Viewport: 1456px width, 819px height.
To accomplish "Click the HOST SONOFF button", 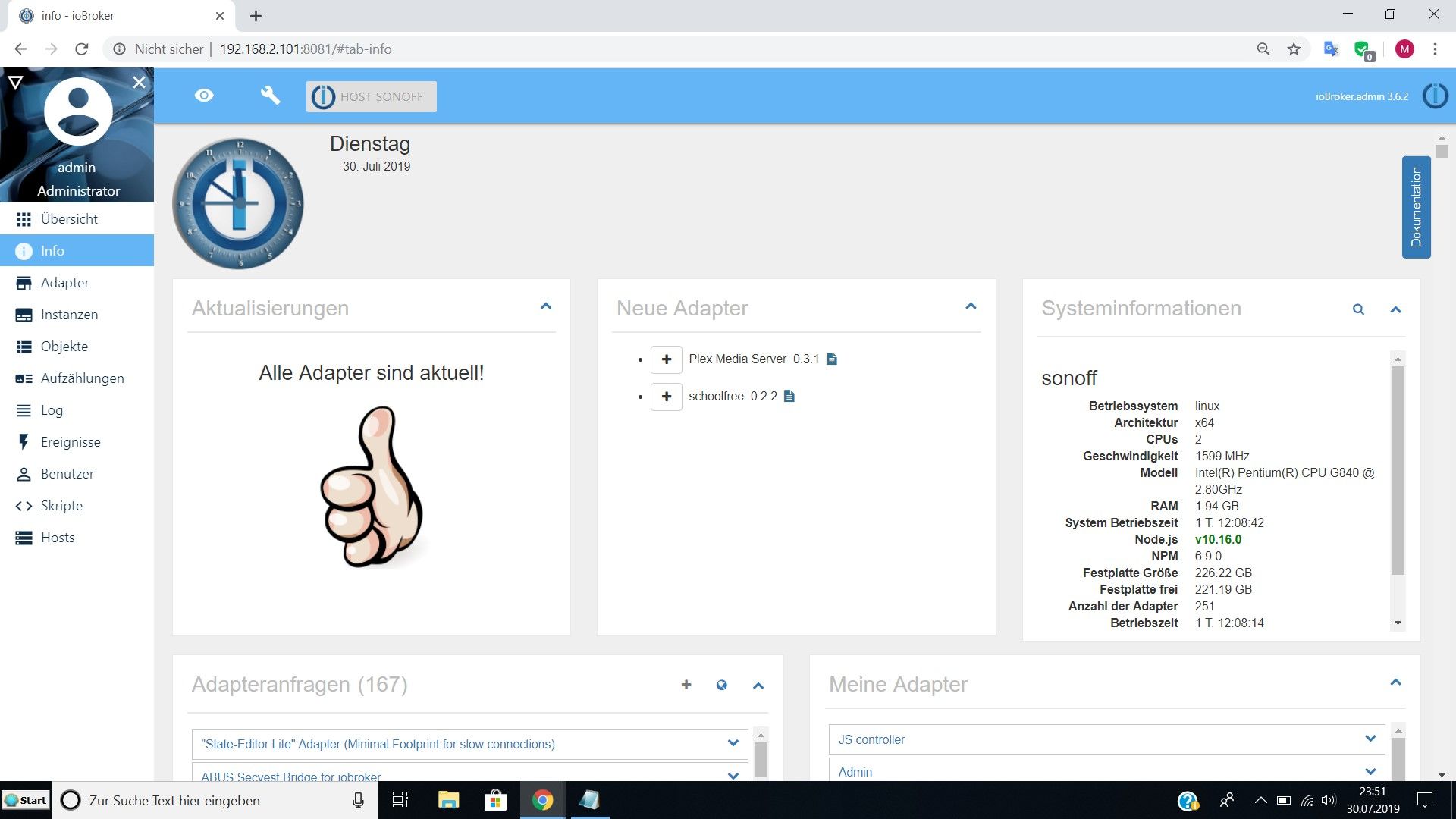I will tap(371, 96).
